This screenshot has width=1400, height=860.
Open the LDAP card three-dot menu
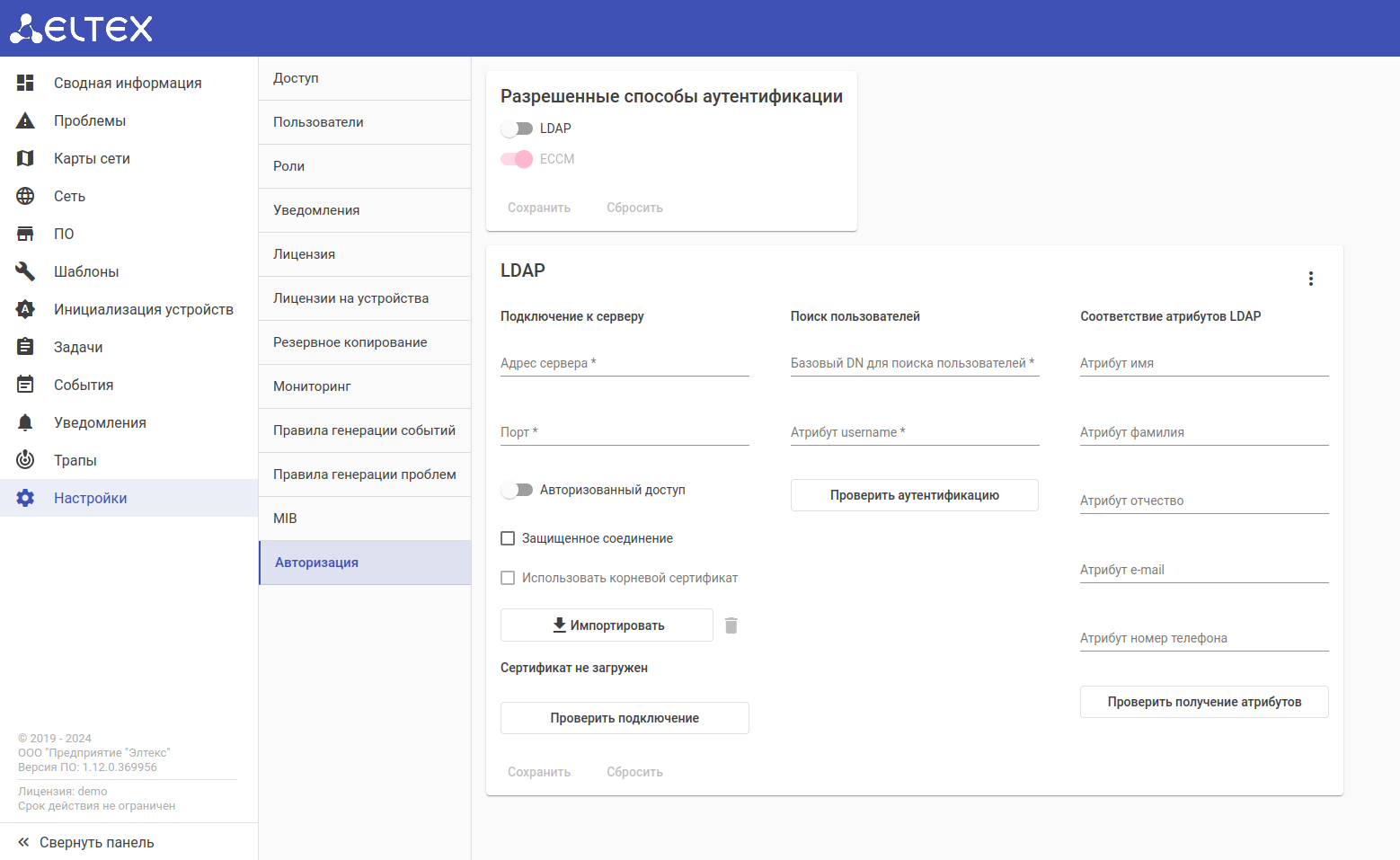(1311, 279)
